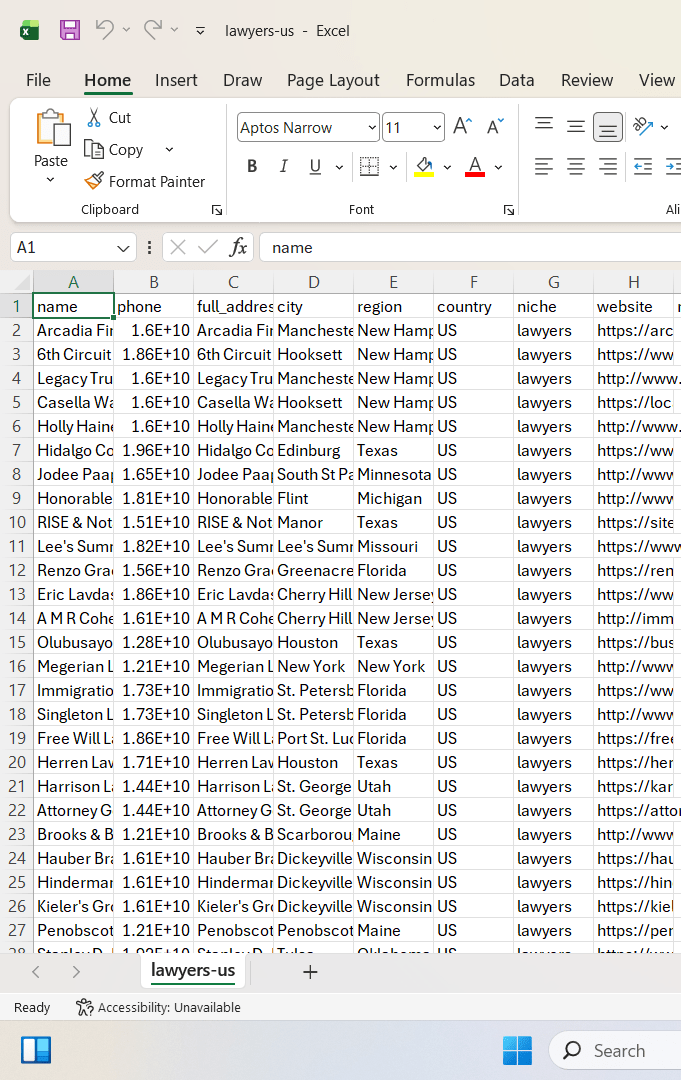The width and height of the screenshot is (681, 1080).
Task: Open the View tab
Action: [x=657, y=81]
